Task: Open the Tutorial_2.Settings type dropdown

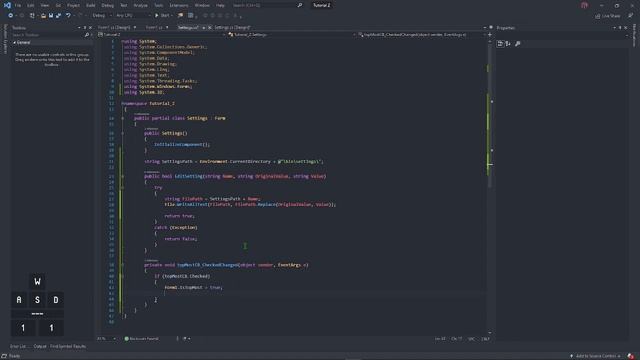Action: 291,35
